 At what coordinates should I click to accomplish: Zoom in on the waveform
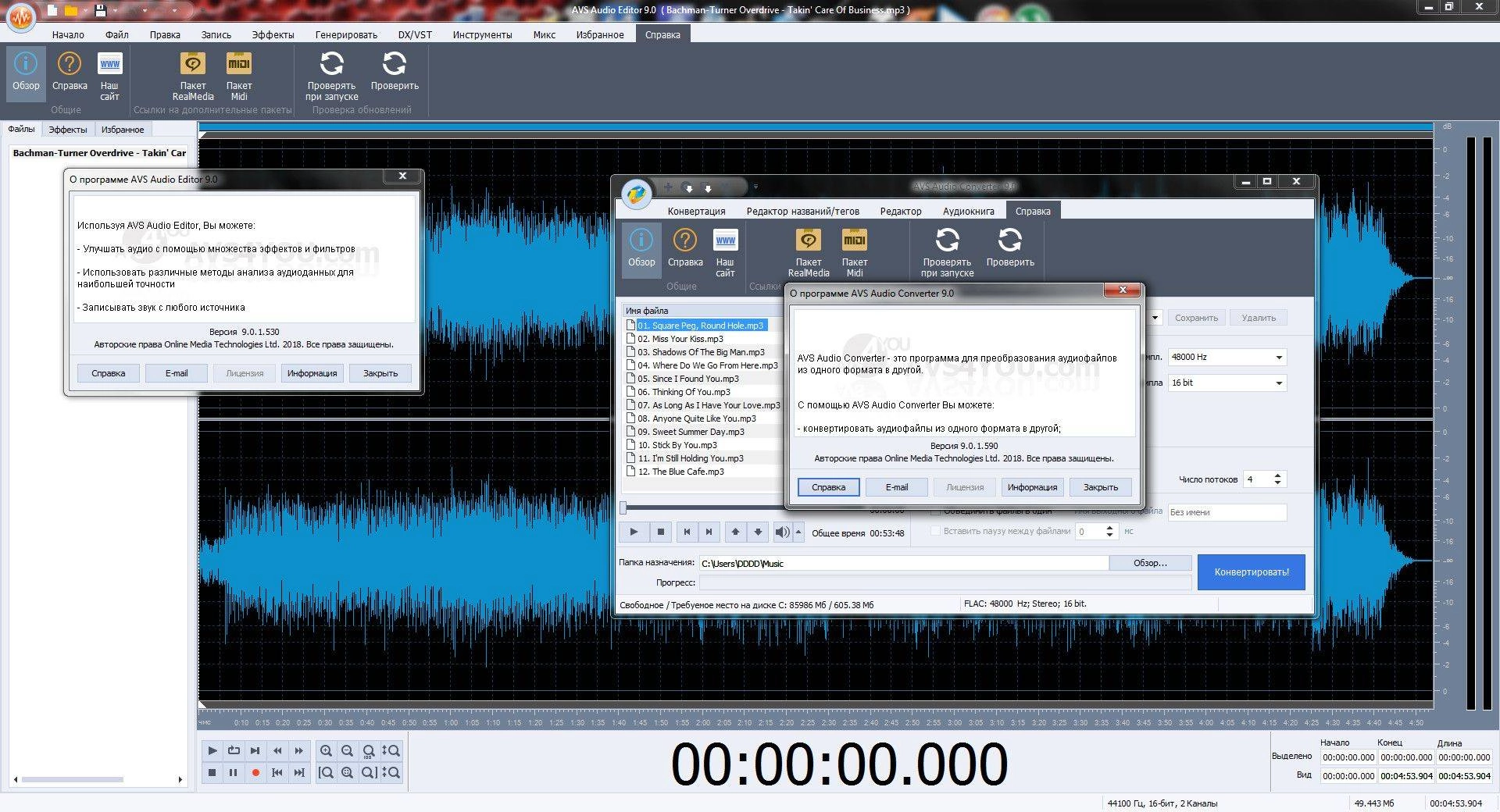(x=326, y=750)
